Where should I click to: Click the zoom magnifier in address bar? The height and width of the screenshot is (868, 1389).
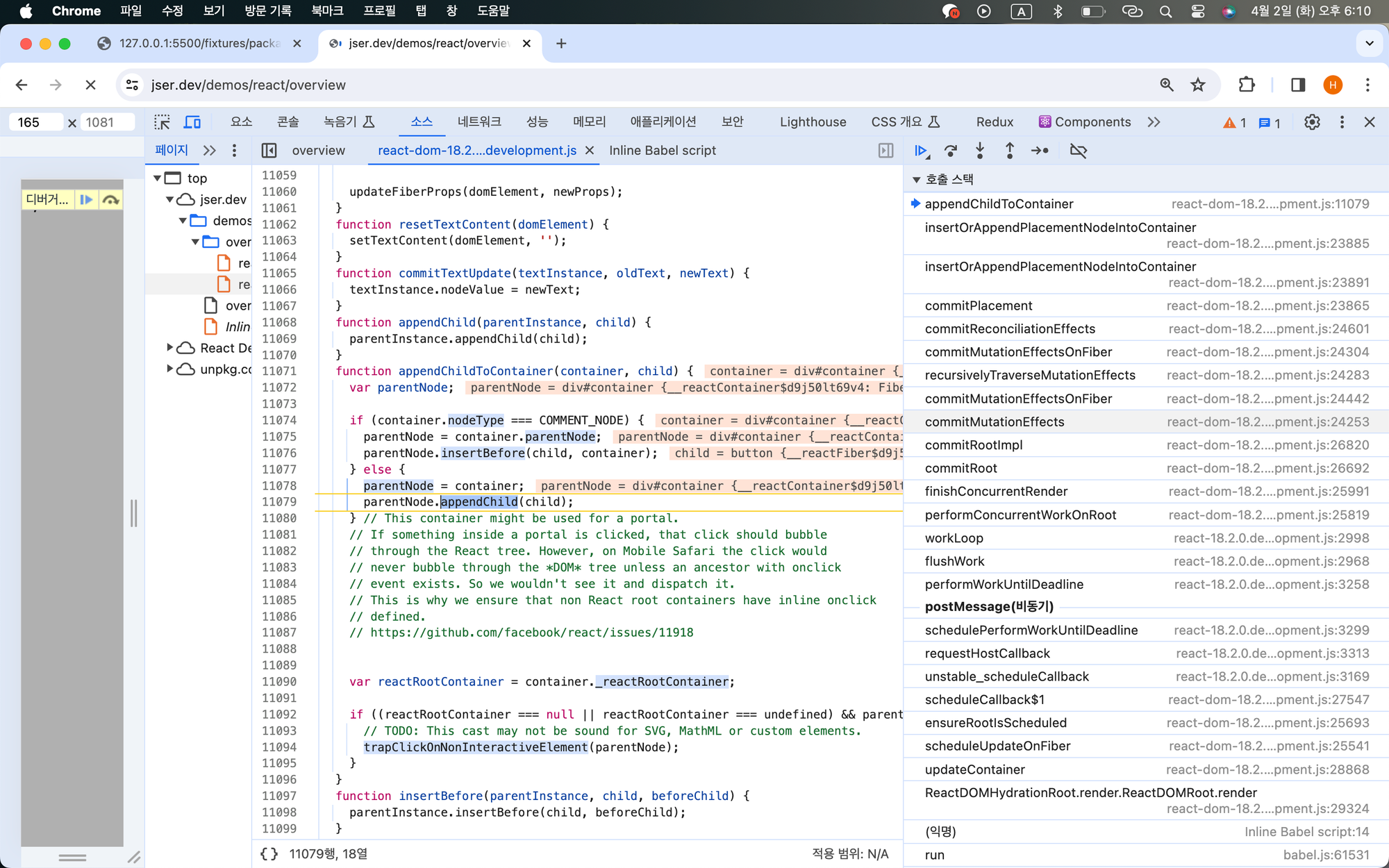[1167, 85]
